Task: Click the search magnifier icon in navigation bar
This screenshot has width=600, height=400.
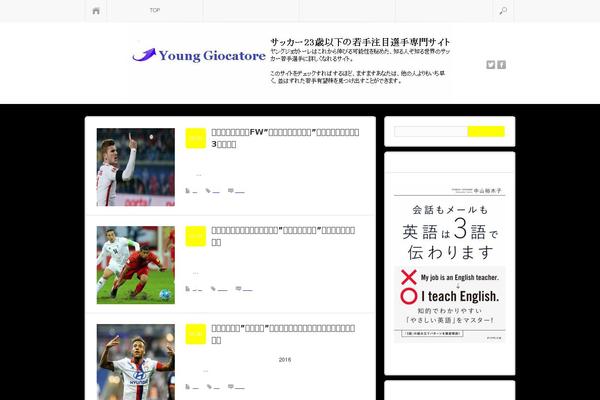Action: 503,11
